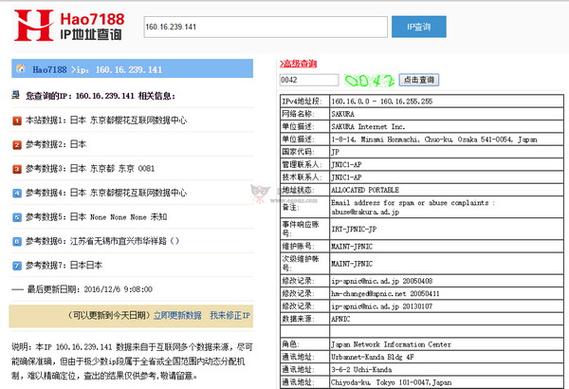Click the number 5 badge beside 参考数据5
Viewport: 569px width, 389px height.
[17, 217]
